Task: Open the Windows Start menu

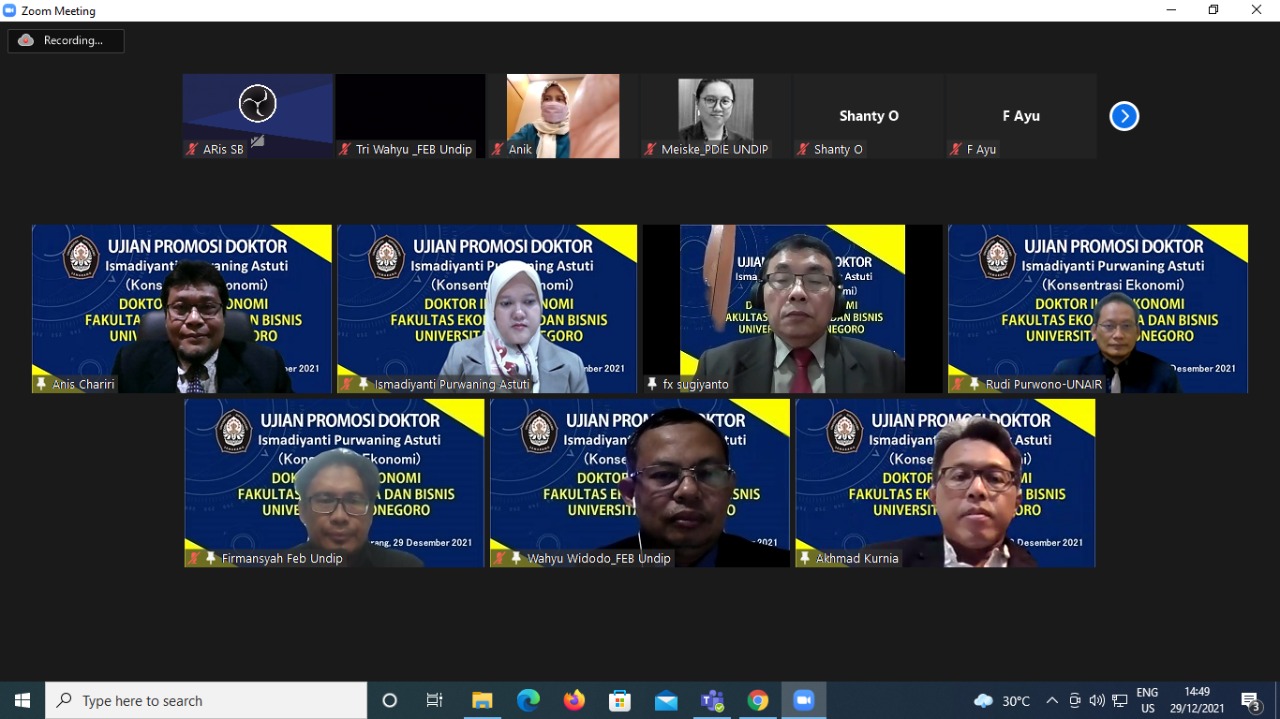Action: pos(22,700)
